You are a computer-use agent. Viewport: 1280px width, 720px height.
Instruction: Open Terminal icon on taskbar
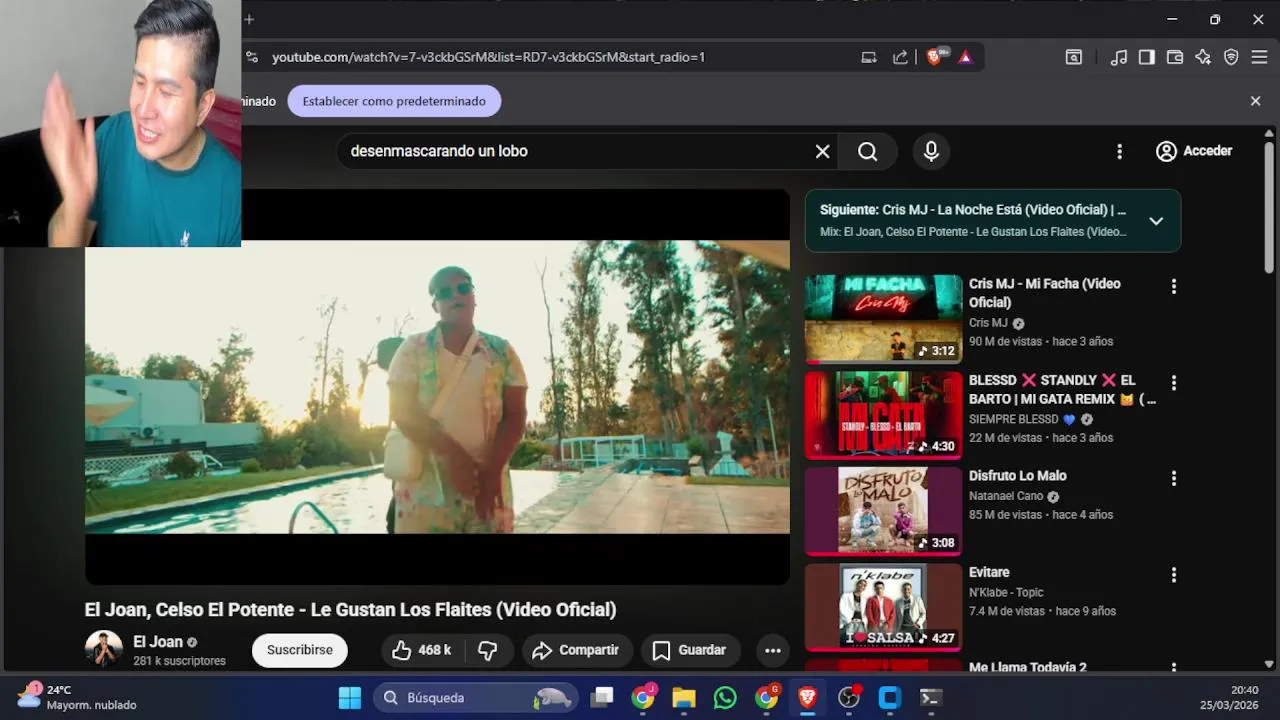pyautogui.click(x=930, y=698)
